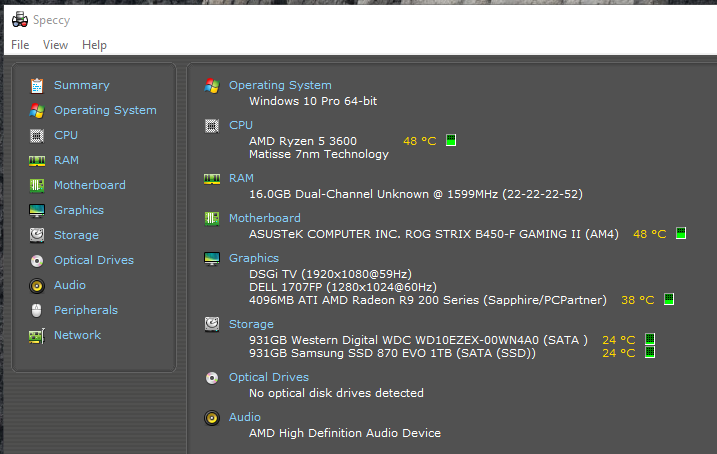Click the 'DSGi TV (1920x1080@59Hz)' line
The height and width of the screenshot is (454, 717).
point(330,274)
